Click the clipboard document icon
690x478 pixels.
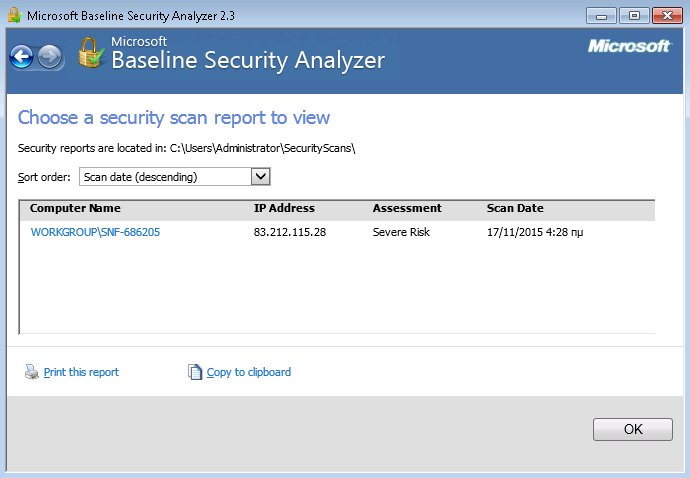click(195, 372)
